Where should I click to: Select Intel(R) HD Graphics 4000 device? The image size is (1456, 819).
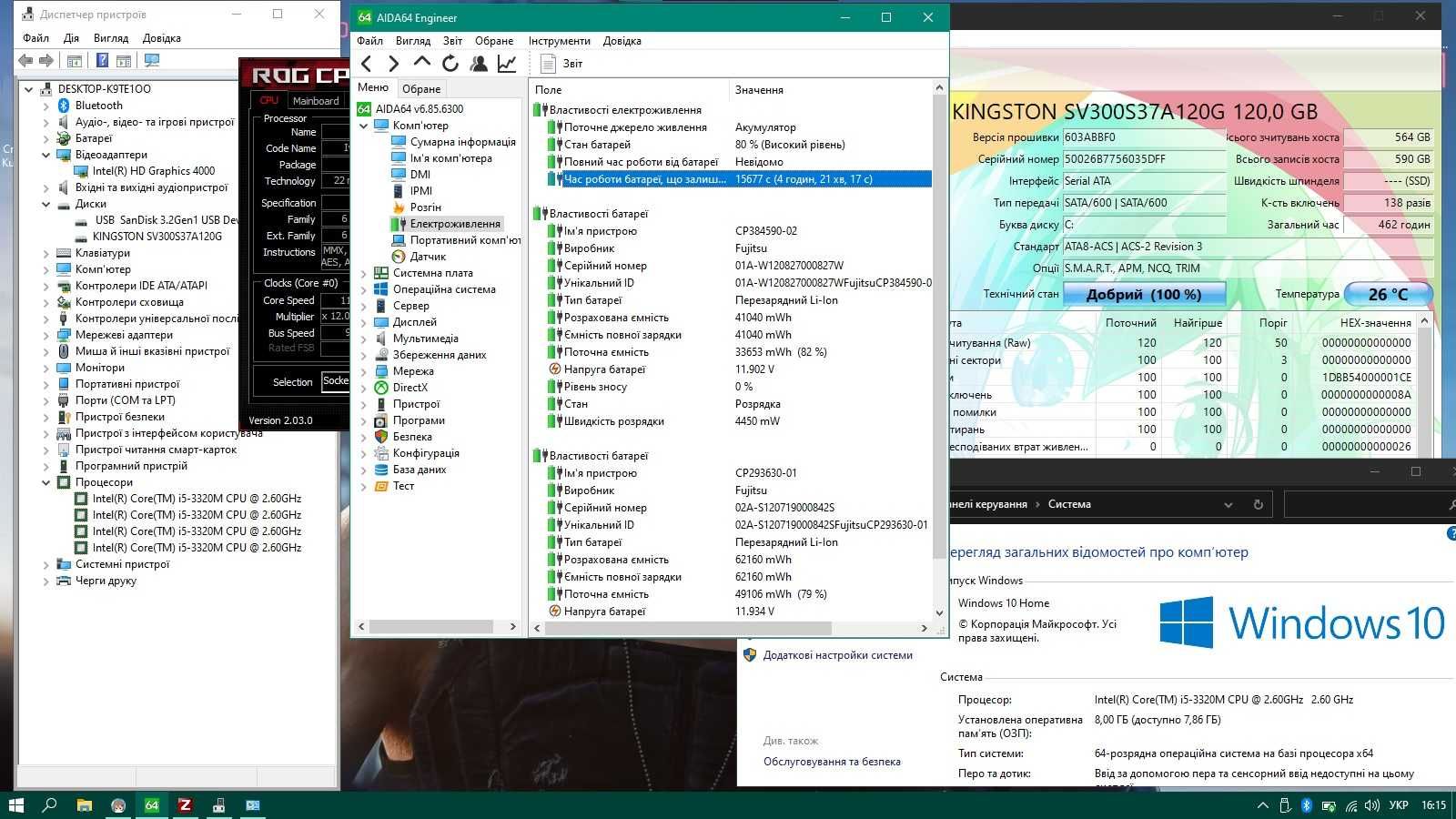pos(153,171)
